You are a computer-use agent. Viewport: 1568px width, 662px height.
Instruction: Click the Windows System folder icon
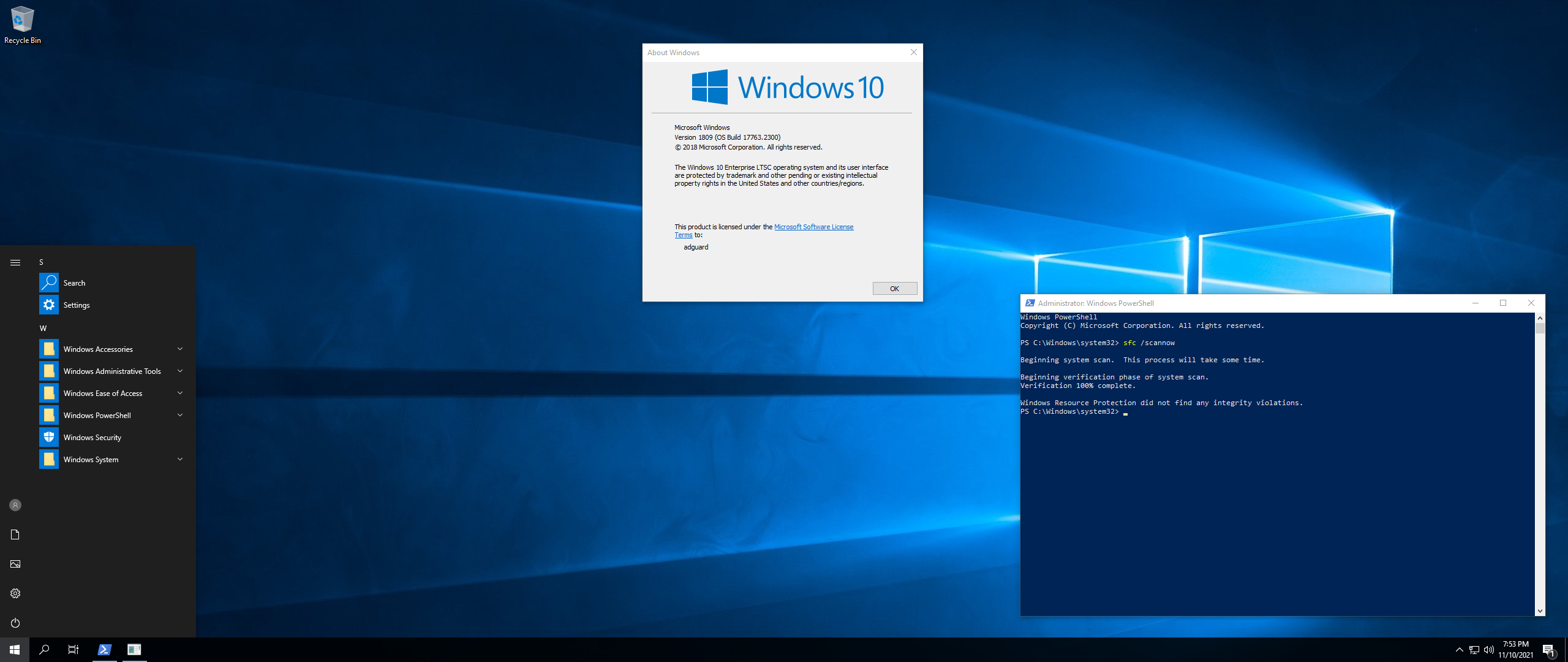(x=49, y=459)
